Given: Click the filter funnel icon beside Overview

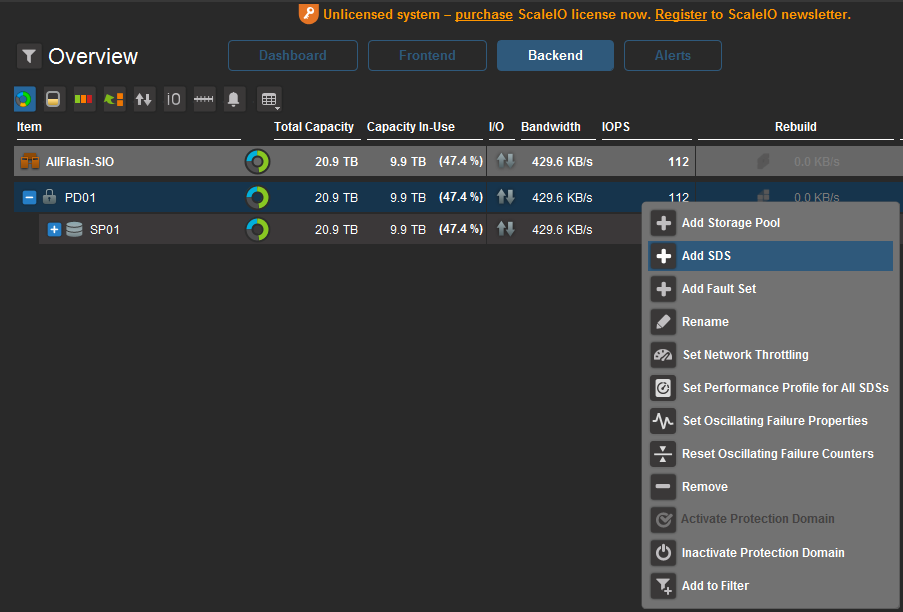Looking at the screenshot, I should coord(29,56).
